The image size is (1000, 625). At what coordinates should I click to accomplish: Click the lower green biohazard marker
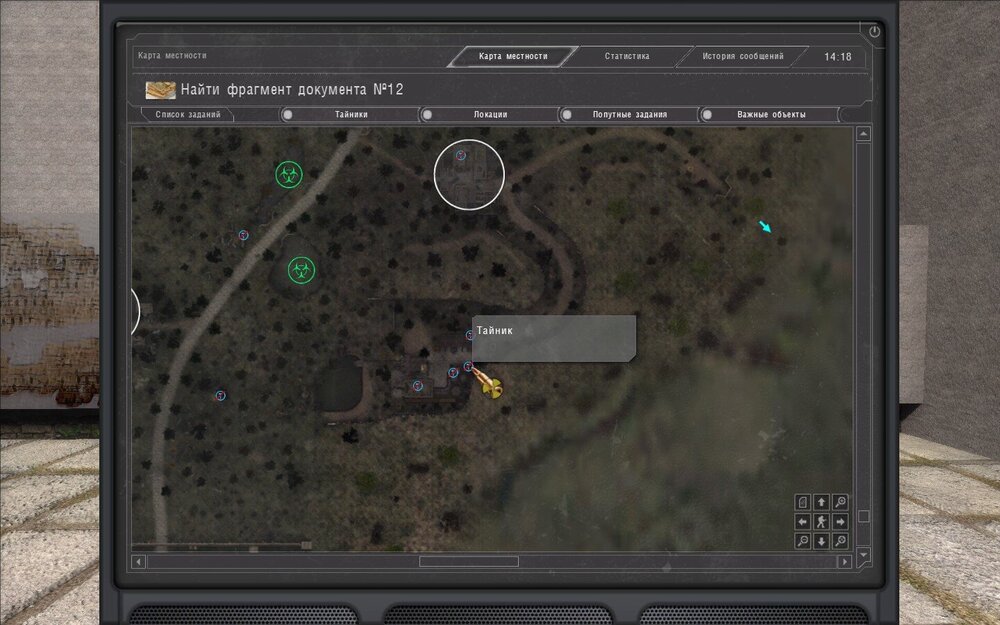tap(301, 270)
